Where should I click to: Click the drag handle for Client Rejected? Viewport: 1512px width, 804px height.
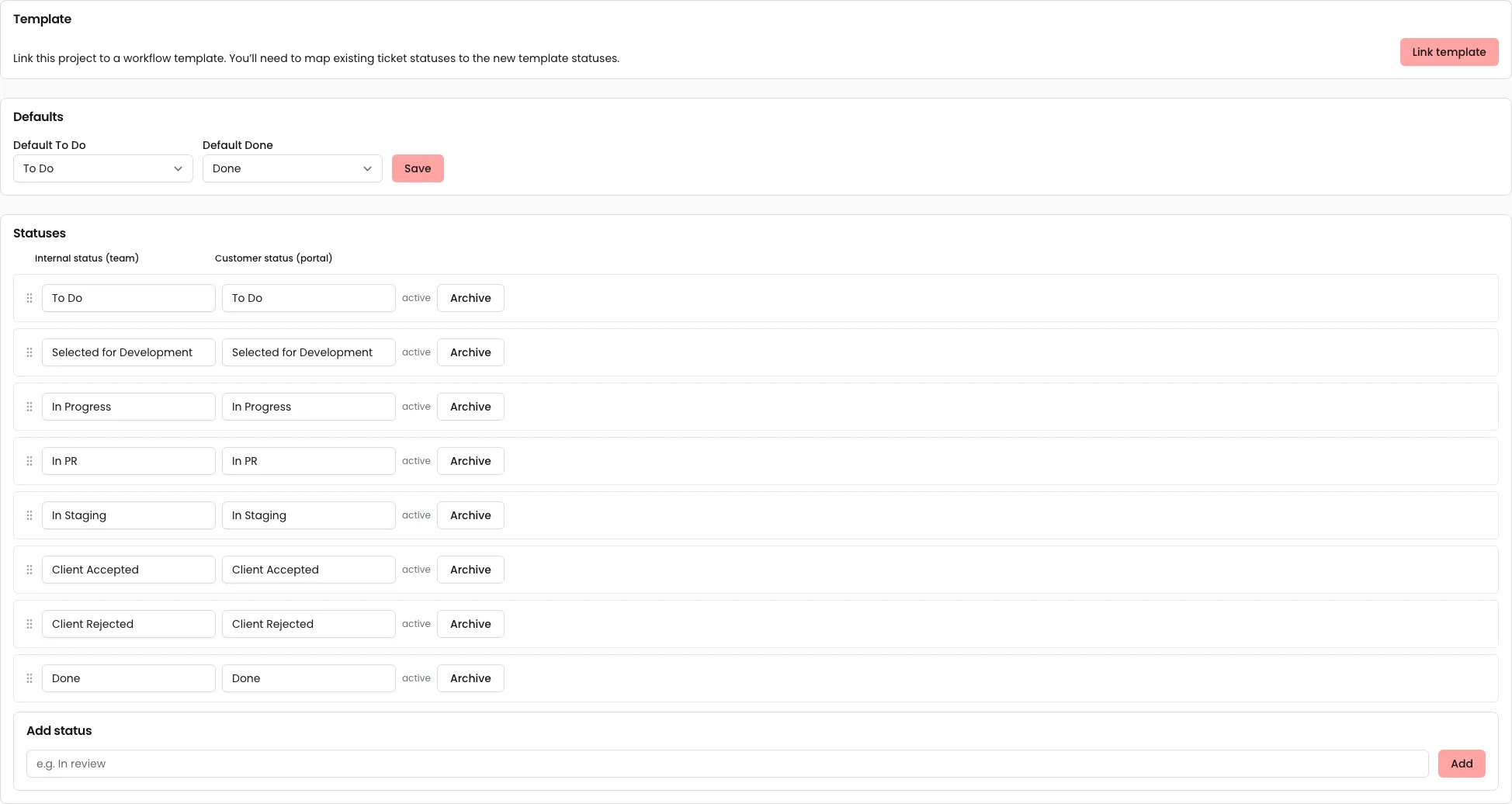(x=29, y=623)
